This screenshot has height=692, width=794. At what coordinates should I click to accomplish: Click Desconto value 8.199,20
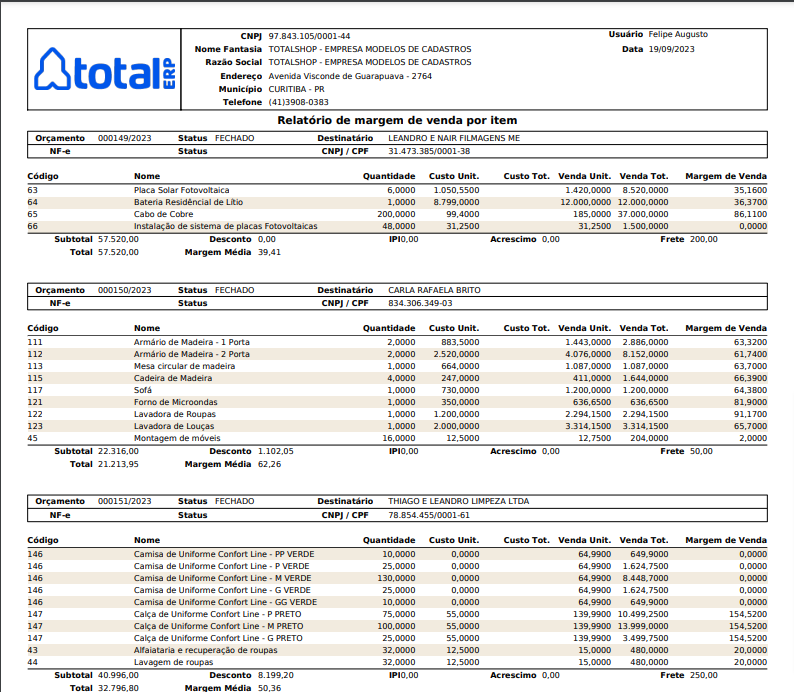[x=275, y=676]
